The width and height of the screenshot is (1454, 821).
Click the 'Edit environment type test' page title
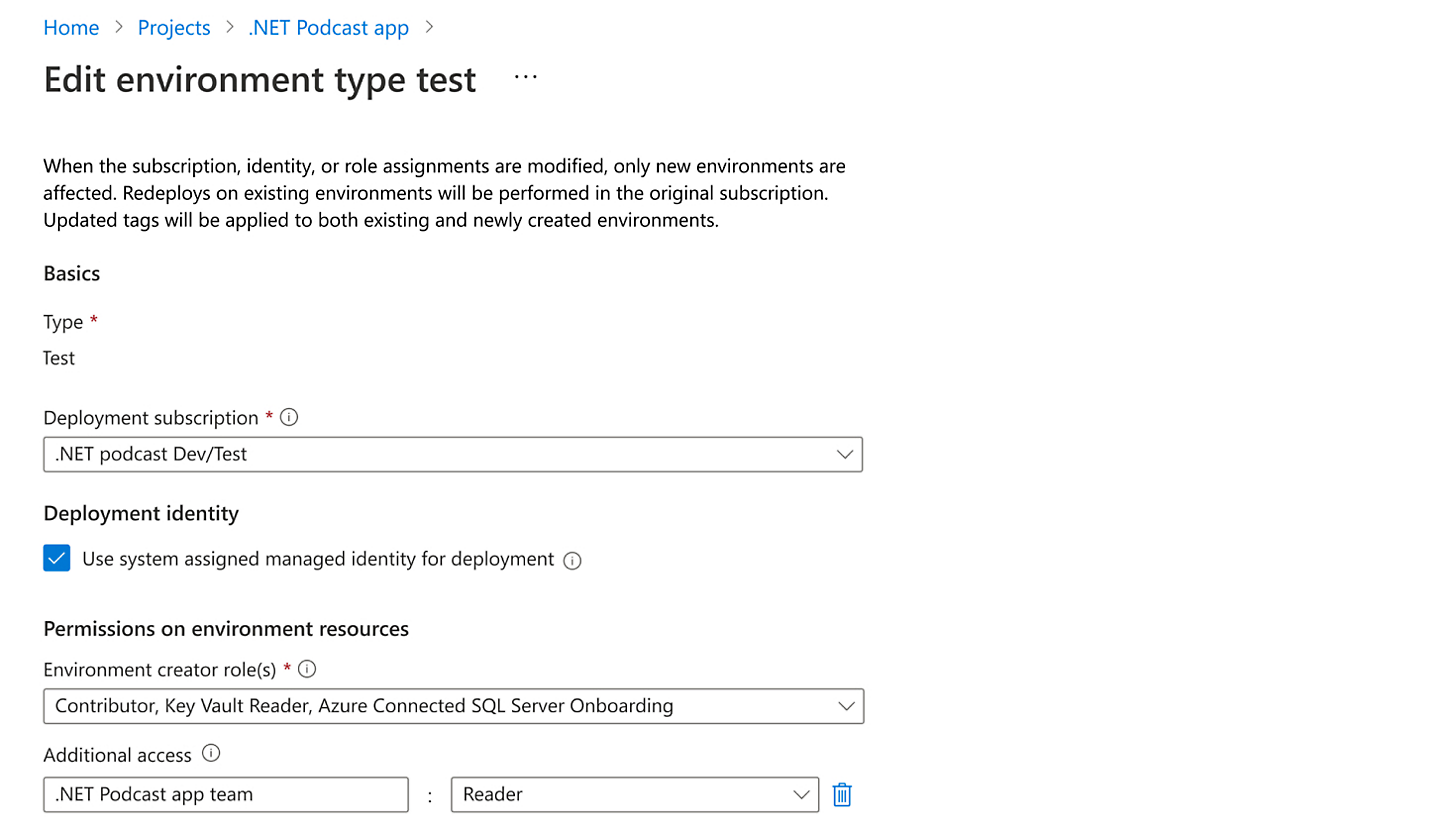[x=260, y=80]
